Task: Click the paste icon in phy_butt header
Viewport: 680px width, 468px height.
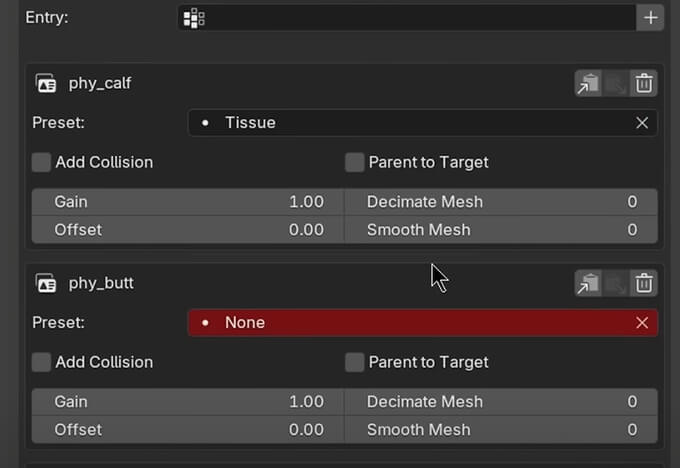Action: click(x=588, y=283)
